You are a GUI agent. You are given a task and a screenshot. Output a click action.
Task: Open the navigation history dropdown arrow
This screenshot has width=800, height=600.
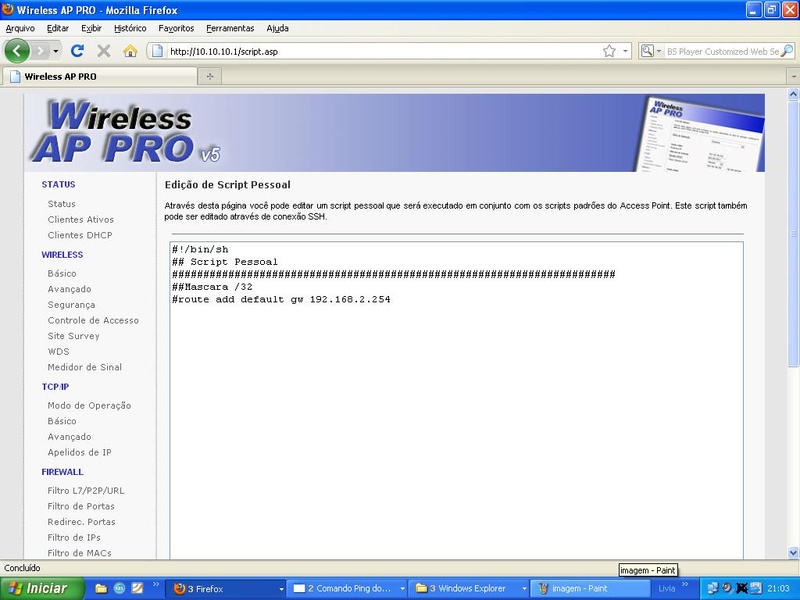pyautogui.click(x=55, y=51)
